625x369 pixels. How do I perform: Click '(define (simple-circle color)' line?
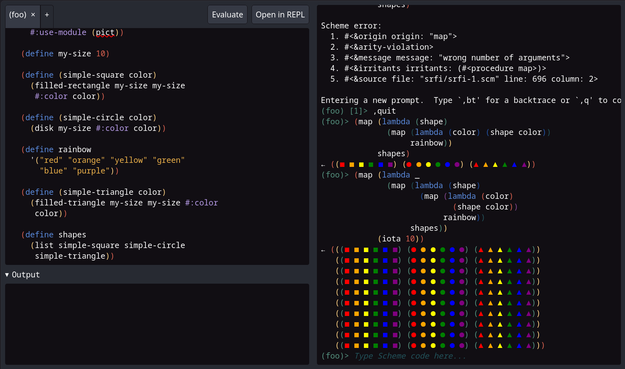click(89, 118)
